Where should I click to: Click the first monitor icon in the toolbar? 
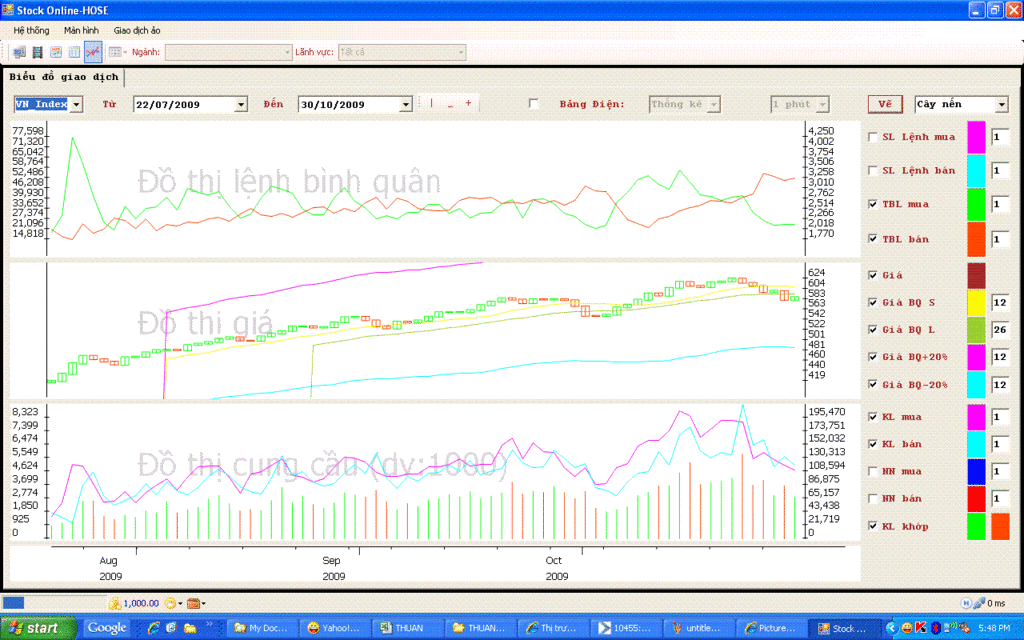point(20,52)
